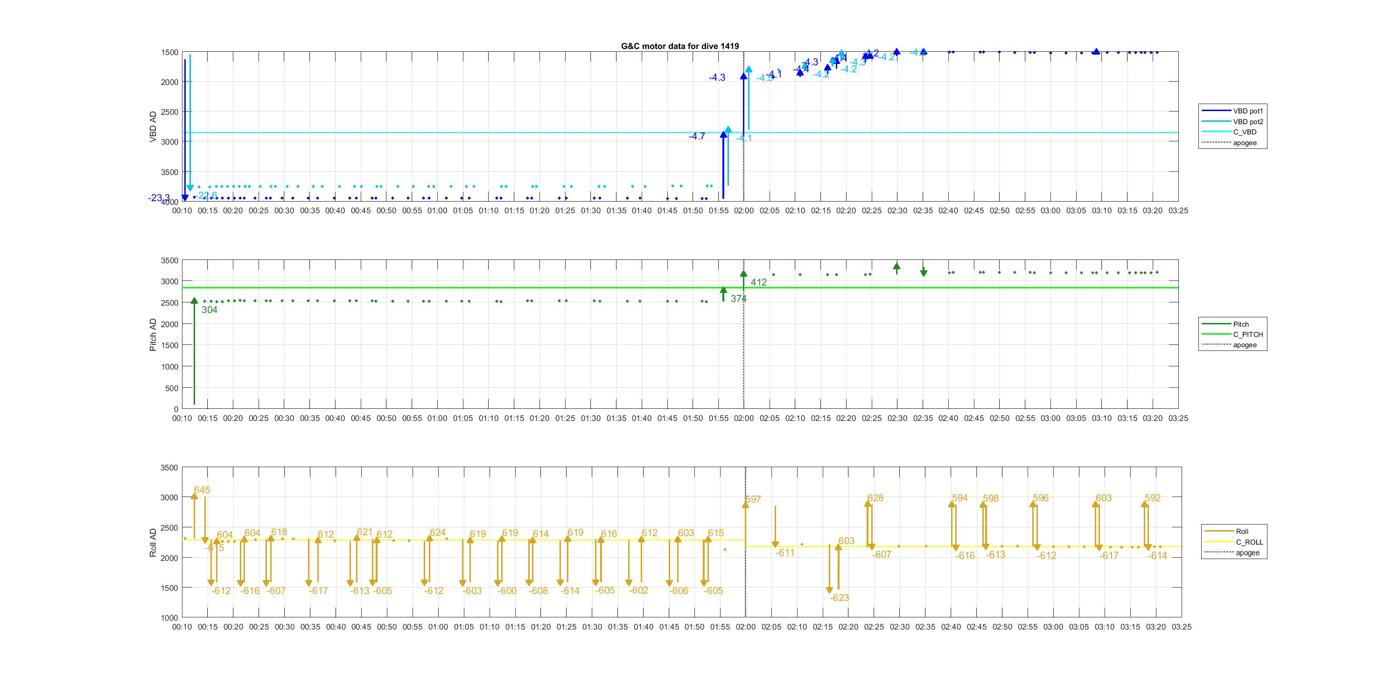Click the 'Pitch AD' axis label
This screenshot has height=693, width=1400.
pos(153,334)
